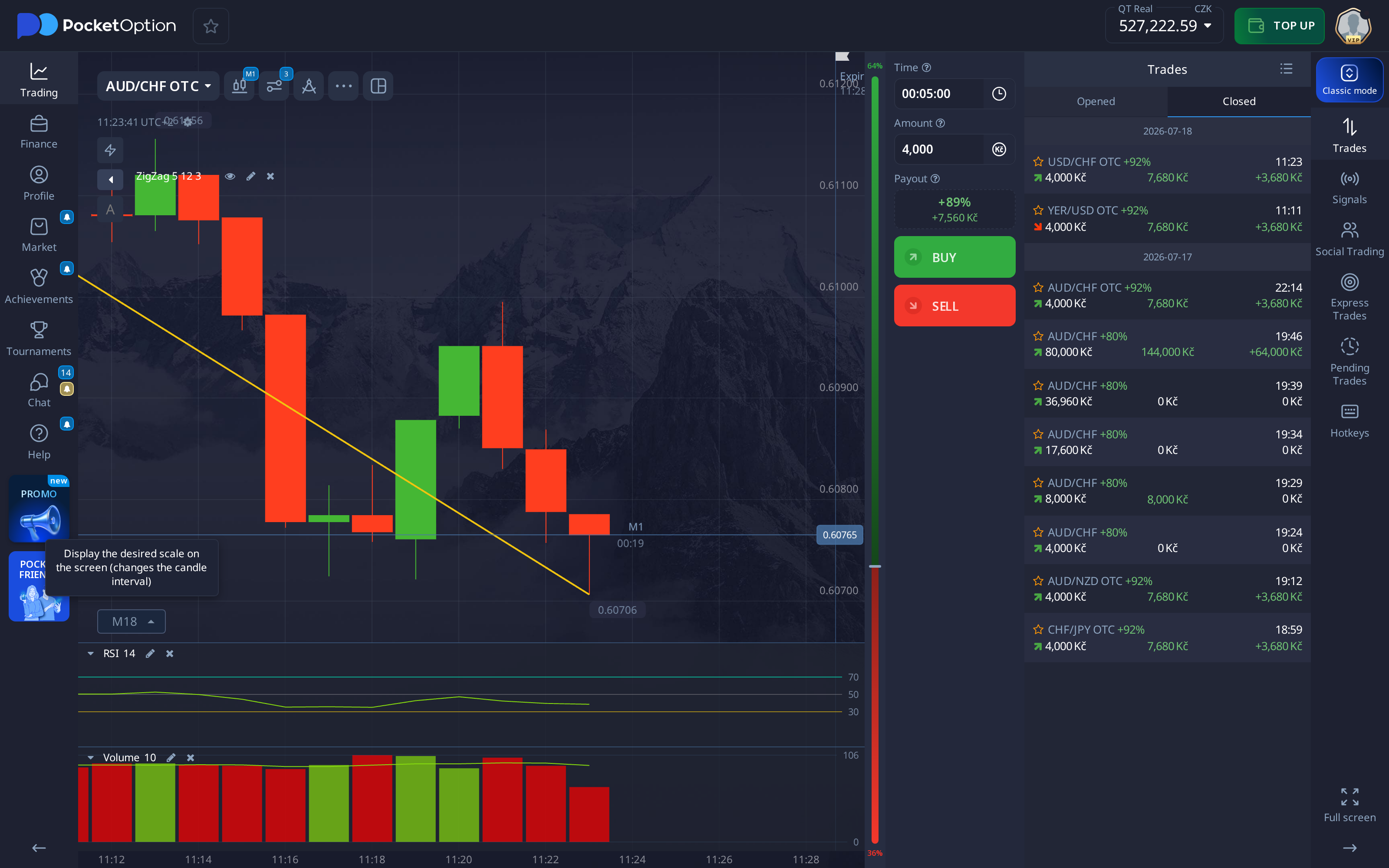Image resolution: width=1389 pixels, height=868 pixels.
Task: Click the Time input field 00:05:00
Action: tap(939, 94)
